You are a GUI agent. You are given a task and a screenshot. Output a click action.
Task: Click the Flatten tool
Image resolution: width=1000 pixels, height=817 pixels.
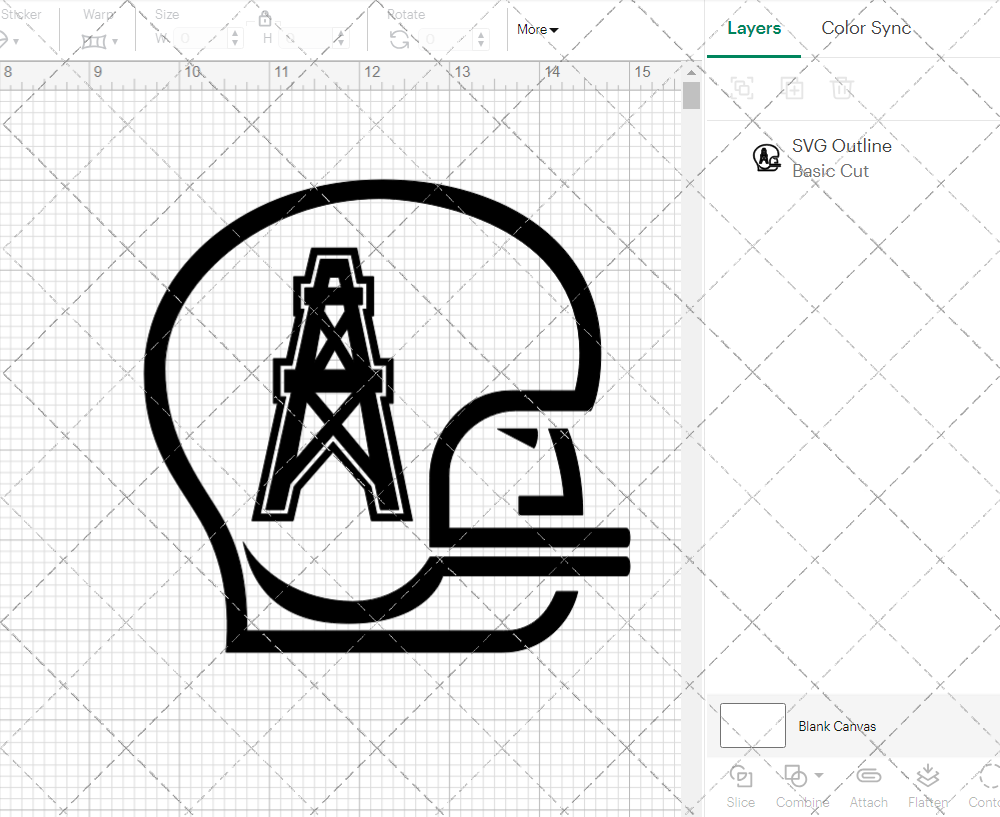(x=928, y=786)
